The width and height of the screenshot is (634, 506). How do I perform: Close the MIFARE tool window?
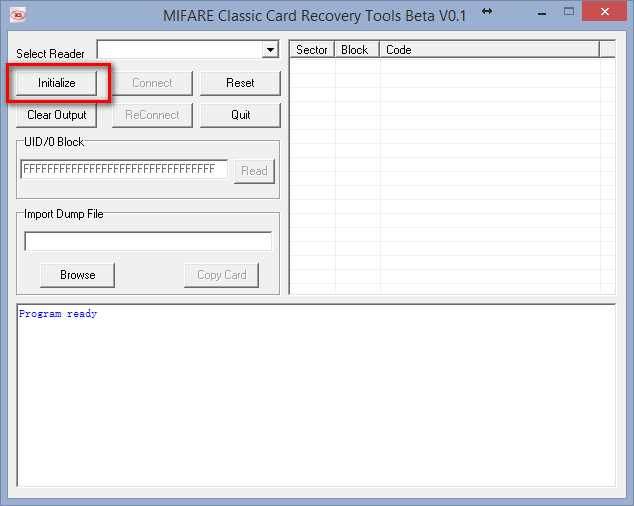(x=604, y=12)
